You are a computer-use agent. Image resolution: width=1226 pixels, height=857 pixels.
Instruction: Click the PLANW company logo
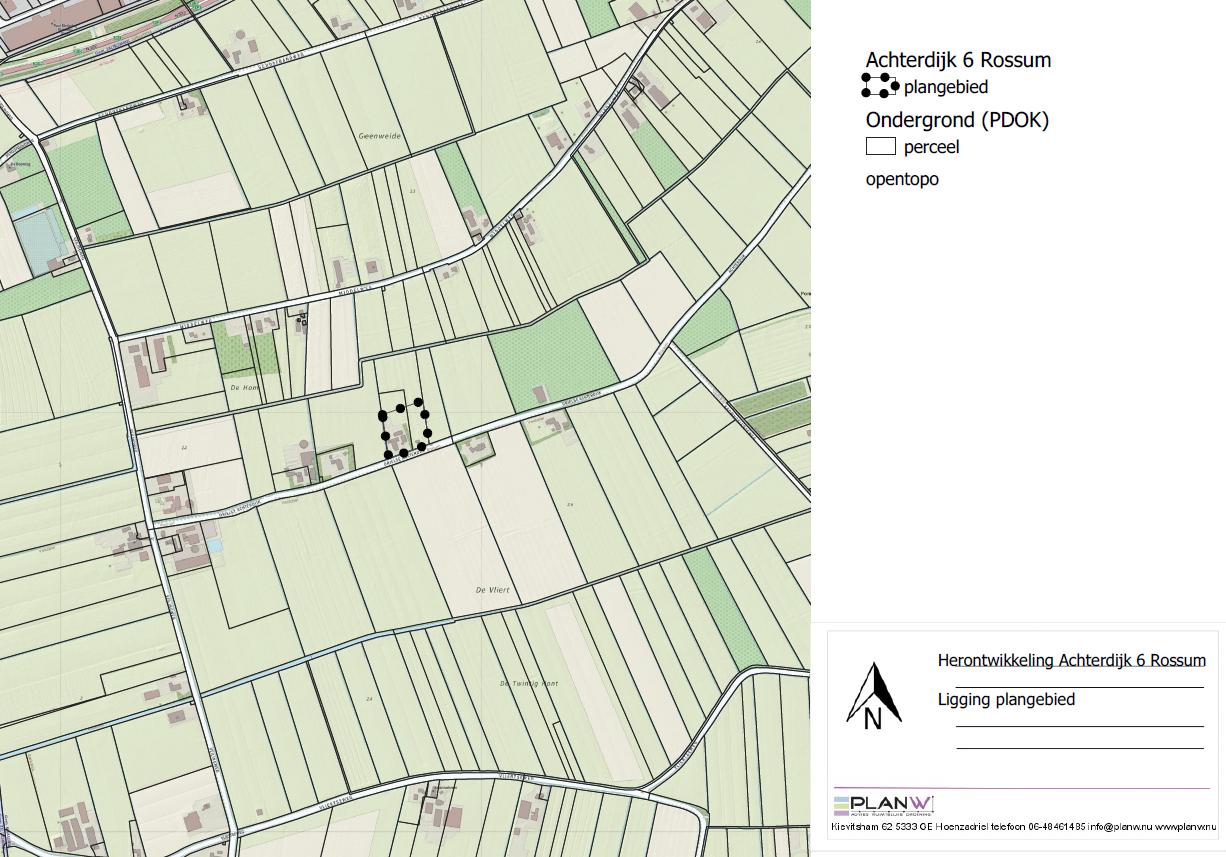click(x=884, y=805)
